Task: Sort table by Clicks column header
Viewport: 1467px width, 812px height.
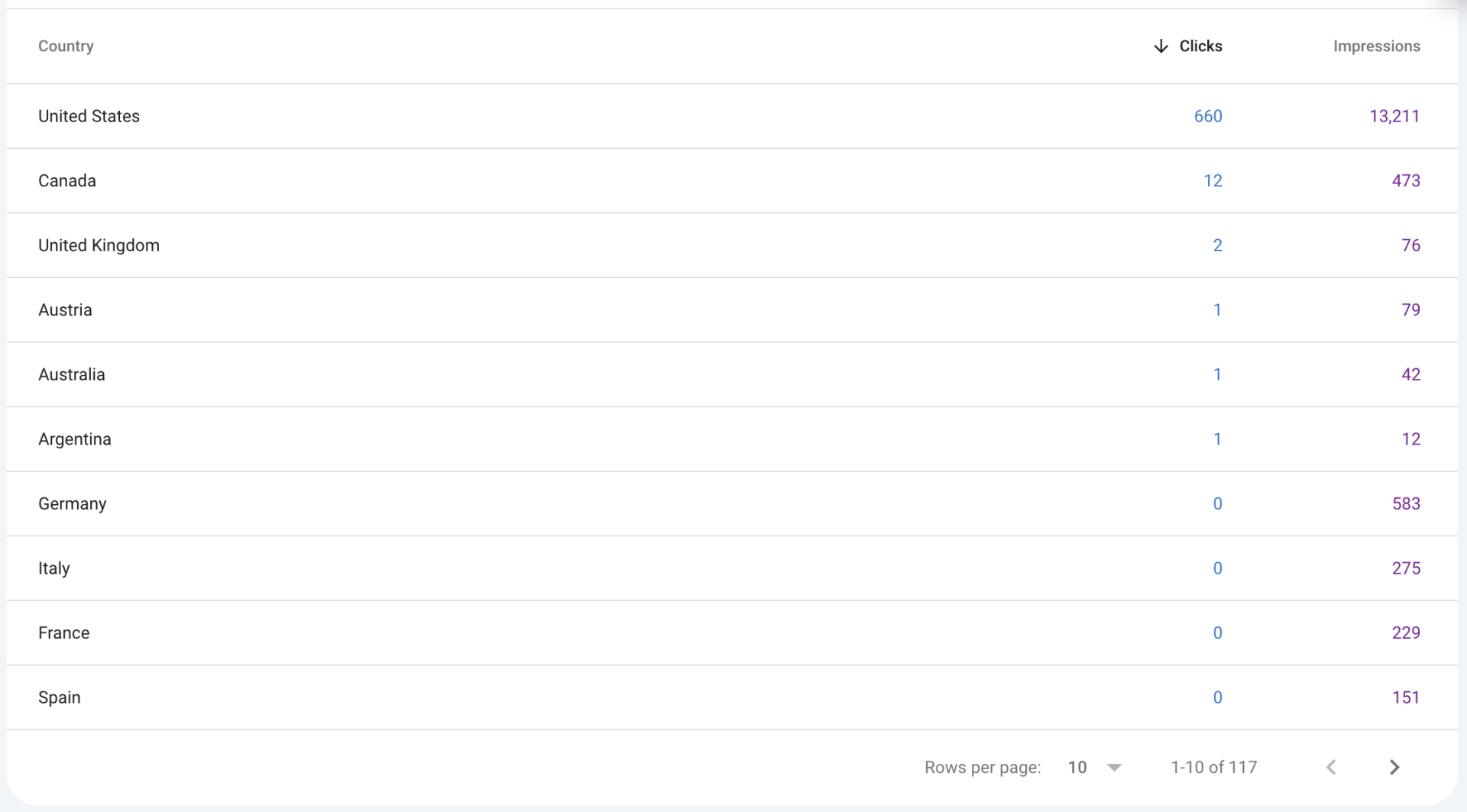Action: pyautogui.click(x=1200, y=47)
